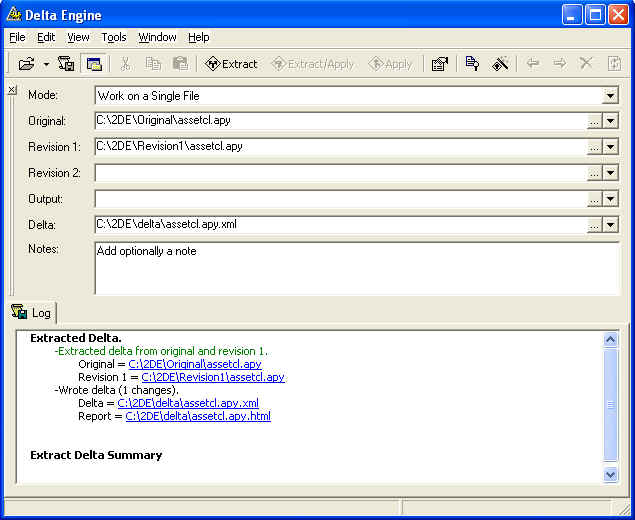Select the Log tab
The width and height of the screenshot is (635, 520).
pyautogui.click(x=32, y=313)
